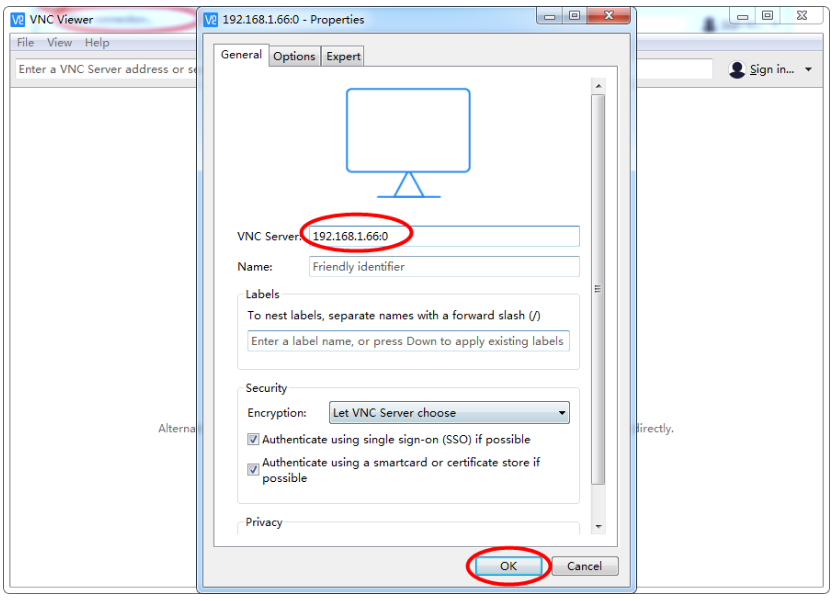837x601 pixels.
Task: Close the VNC Viewer main window
Action: (x=802, y=17)
